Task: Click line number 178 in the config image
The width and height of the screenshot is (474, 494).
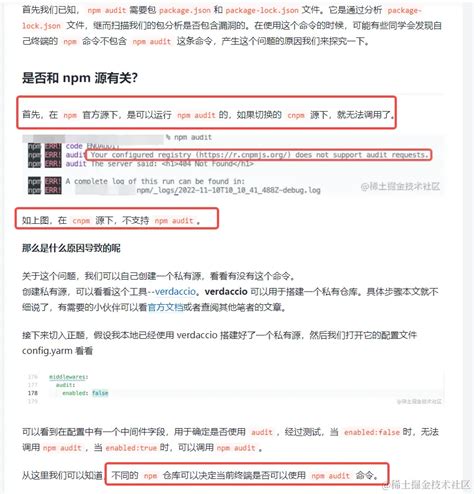Action: (x=33, y=393)
